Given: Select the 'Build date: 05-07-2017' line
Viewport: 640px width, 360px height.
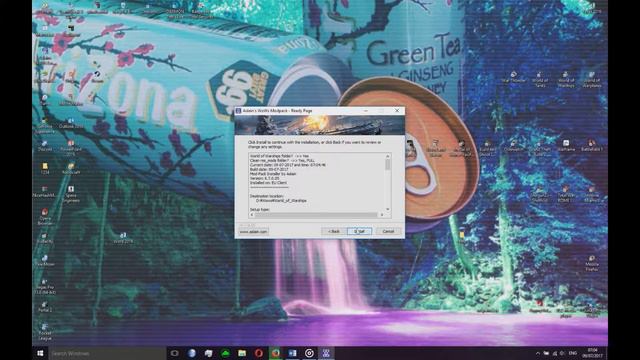Looking at the screenshot, I should pos(269,169).
